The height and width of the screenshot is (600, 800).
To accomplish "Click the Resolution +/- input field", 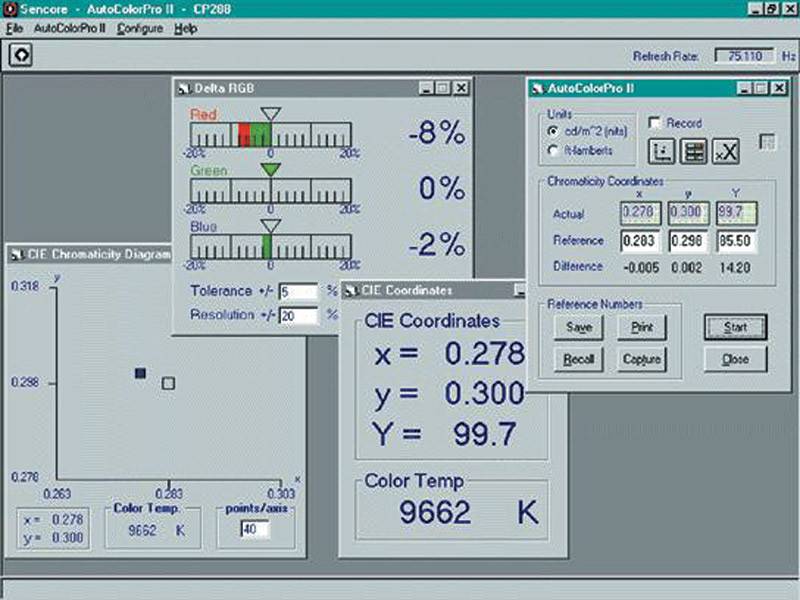I will coord(298,316).
